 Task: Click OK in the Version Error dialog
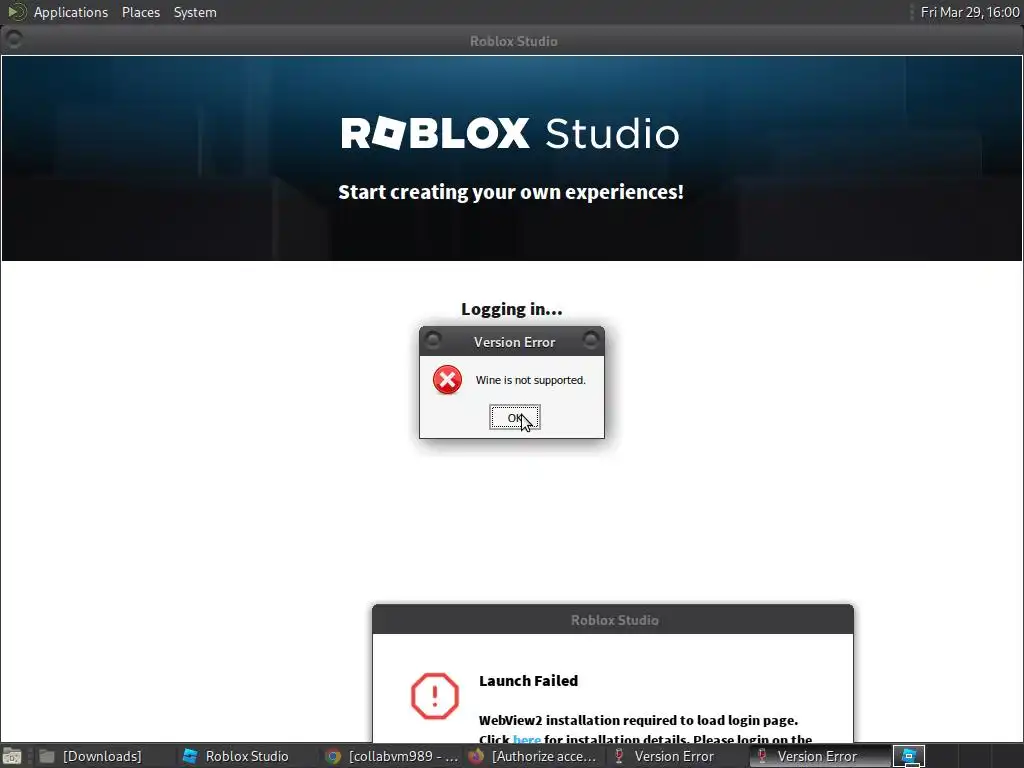coord(515,418)
